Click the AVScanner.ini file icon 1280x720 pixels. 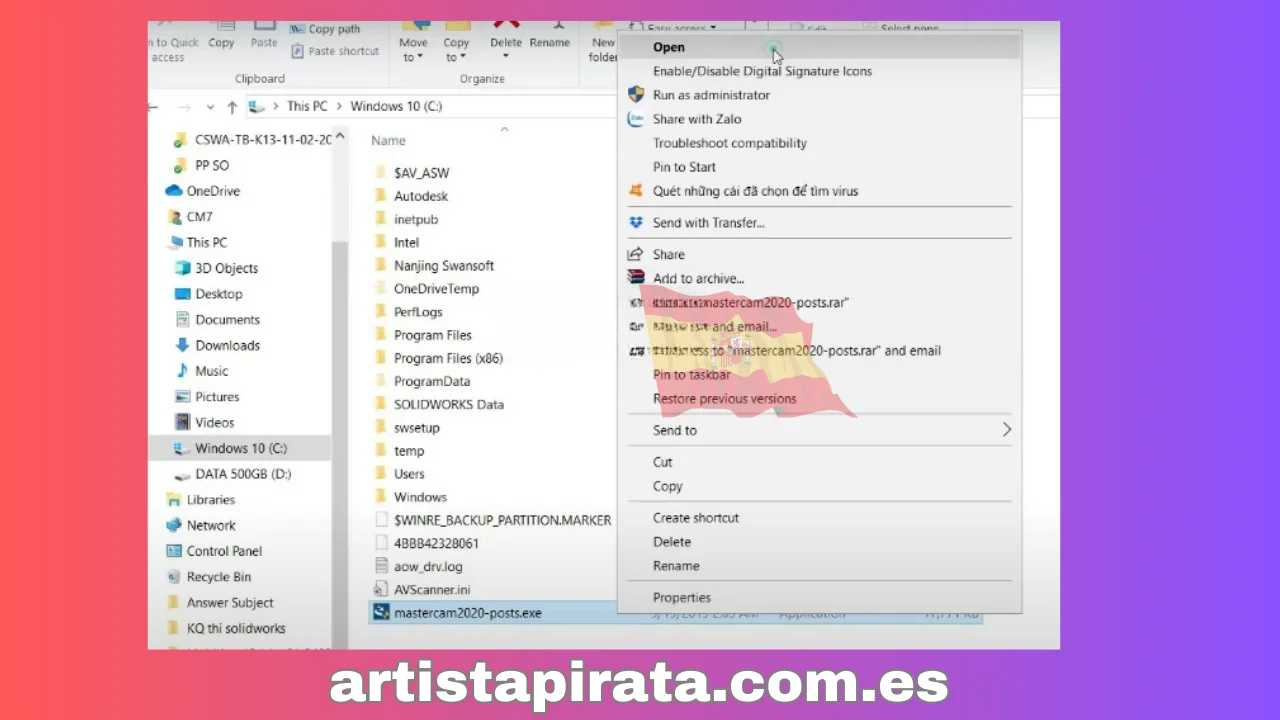(x=380, y=590)
